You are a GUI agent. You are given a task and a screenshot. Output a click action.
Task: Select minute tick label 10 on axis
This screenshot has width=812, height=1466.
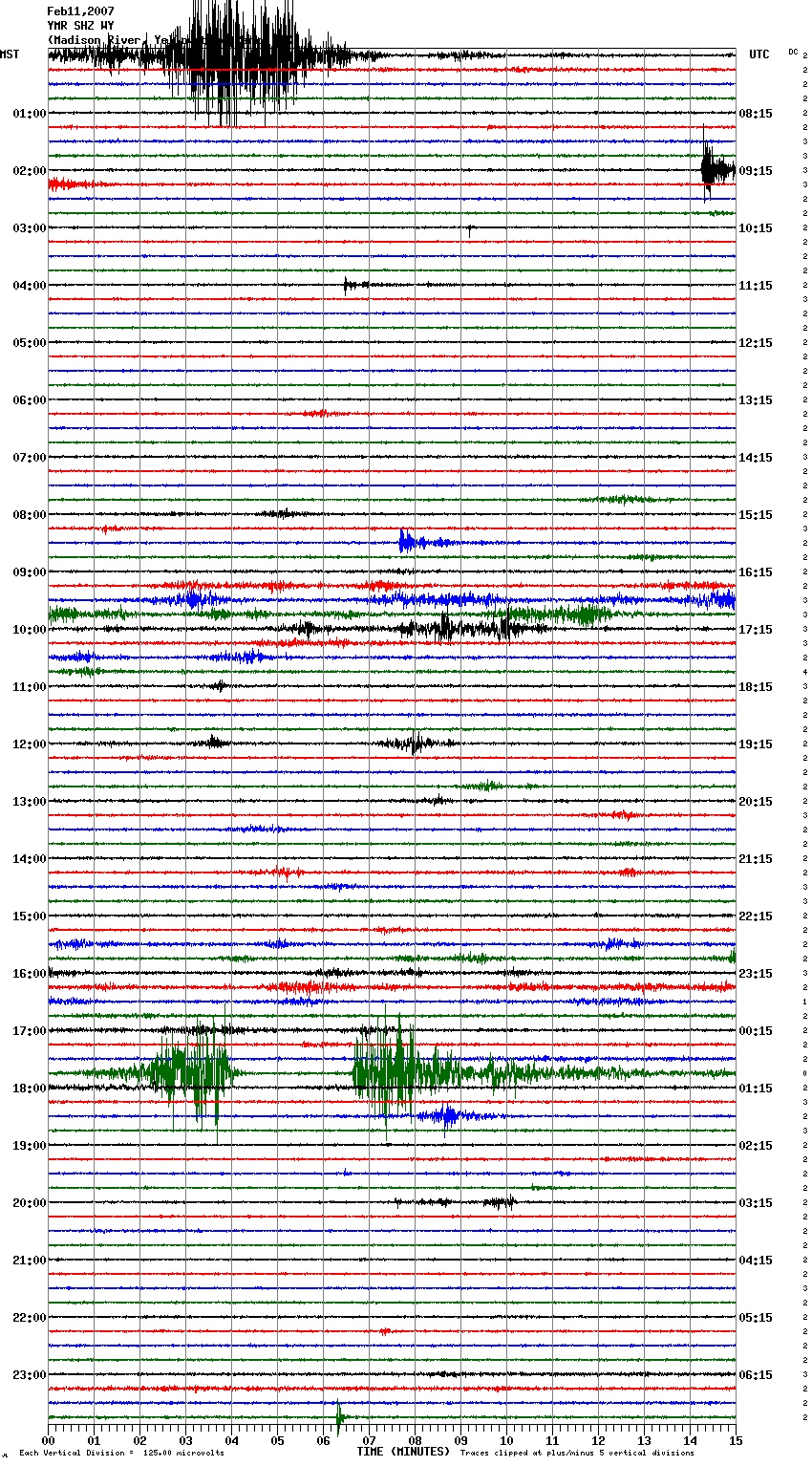[506, 1440]
